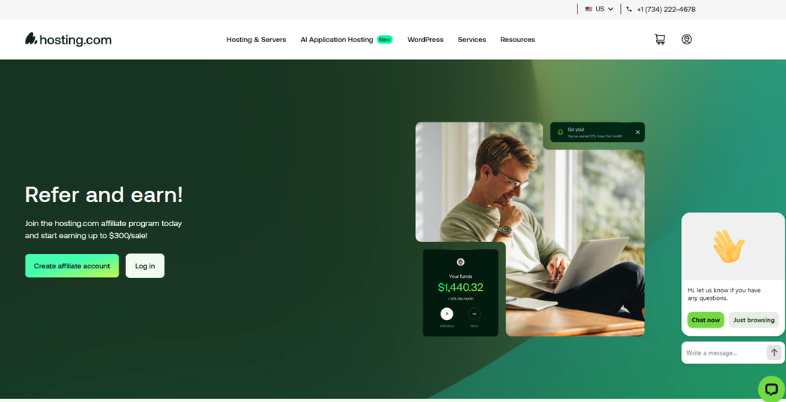Viewport: 786px width, 402px height.
Task: Click the Chat now button
Action: [705, 320]
